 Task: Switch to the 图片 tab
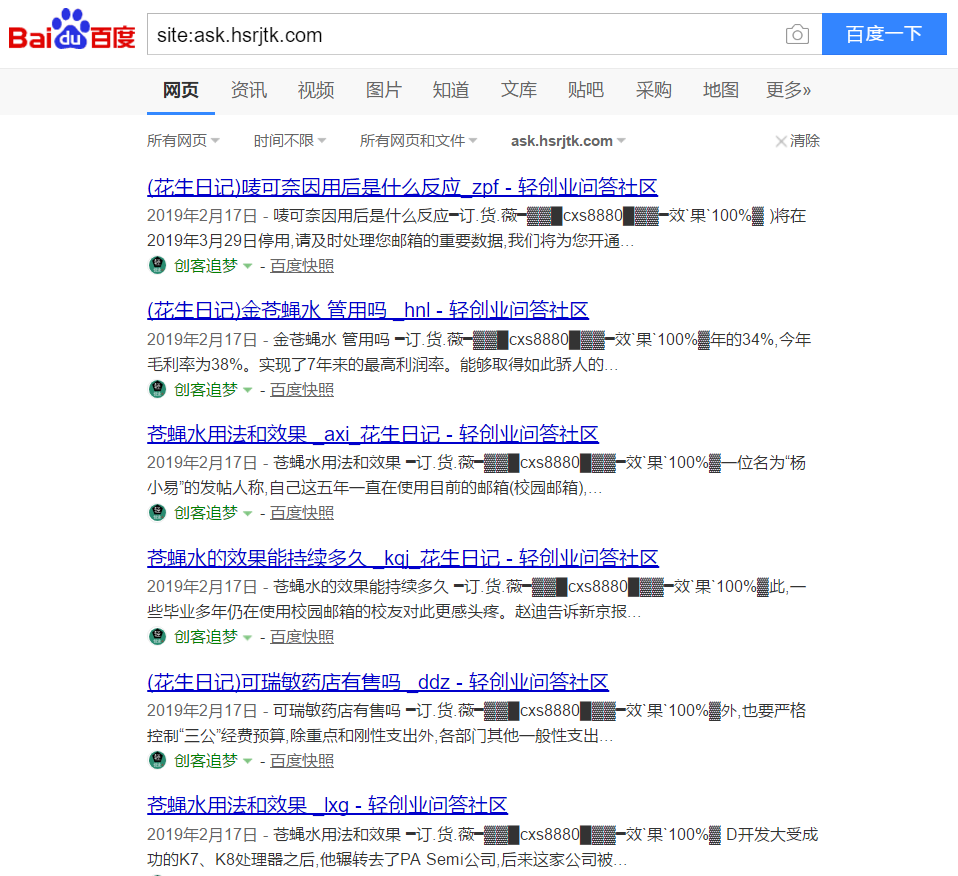click(x=384, y=90)
